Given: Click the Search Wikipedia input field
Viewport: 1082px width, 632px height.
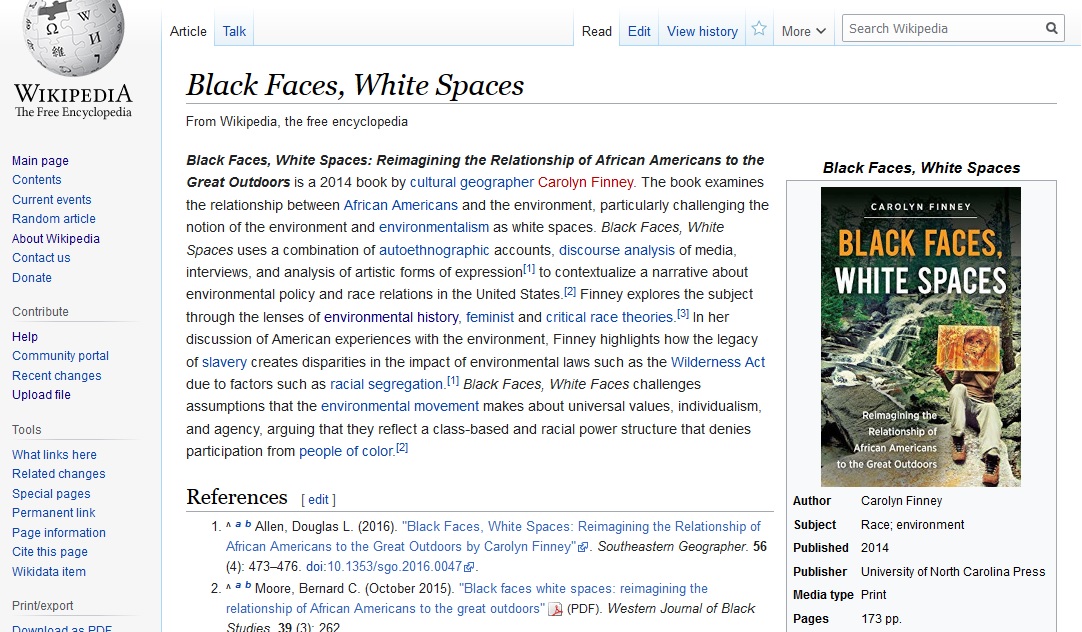Looking at the screenshot, I should click(942, 29).
